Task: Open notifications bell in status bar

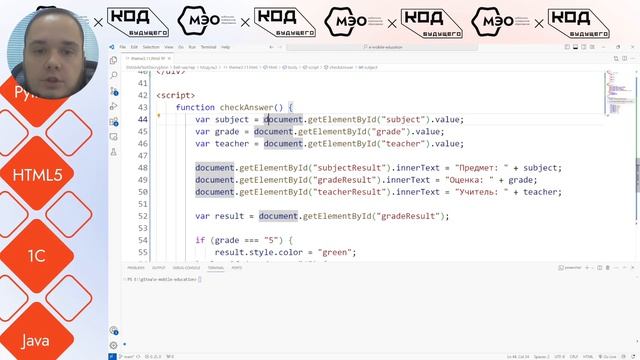Action: click(633, 357)
